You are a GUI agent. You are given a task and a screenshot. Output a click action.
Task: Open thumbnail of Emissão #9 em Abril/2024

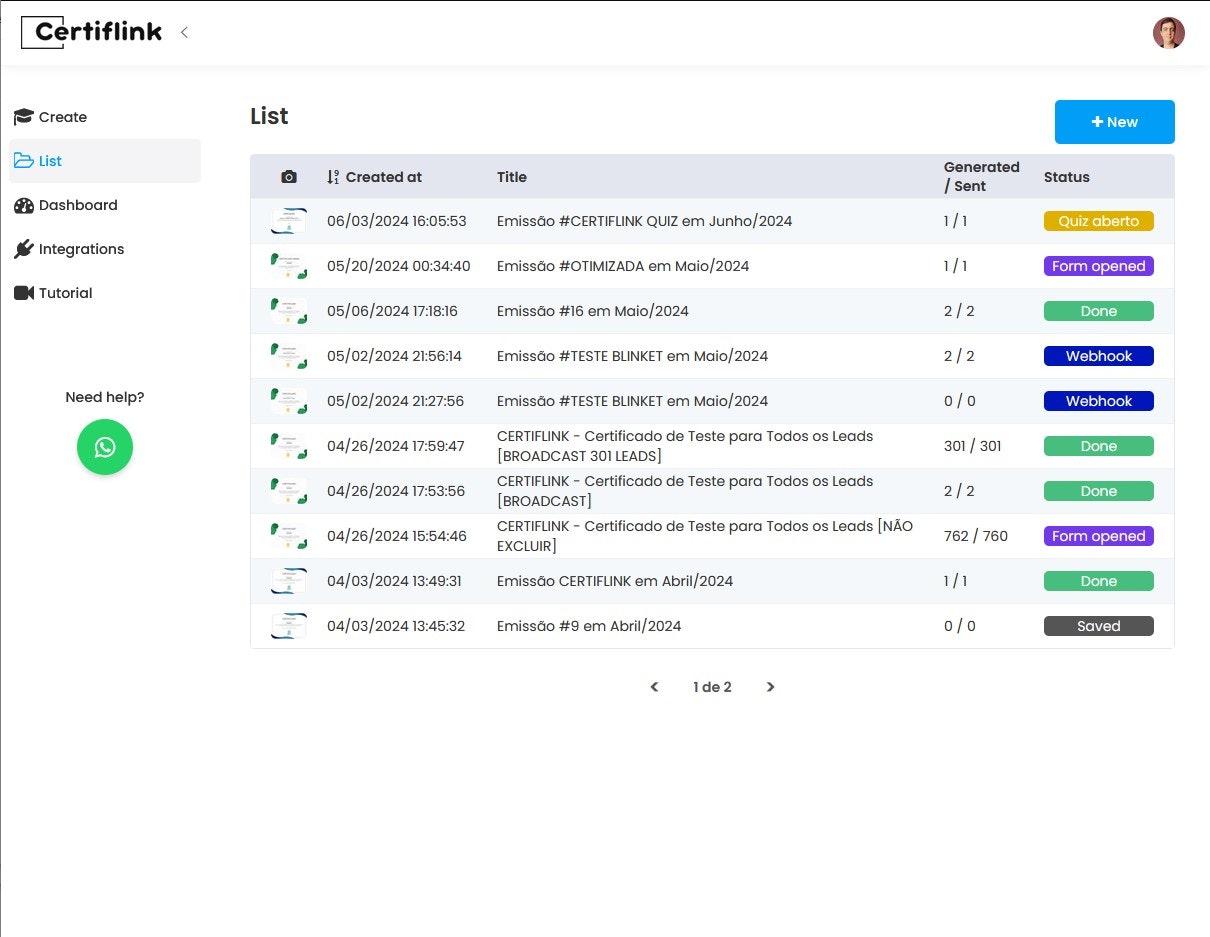coord(289,626)
